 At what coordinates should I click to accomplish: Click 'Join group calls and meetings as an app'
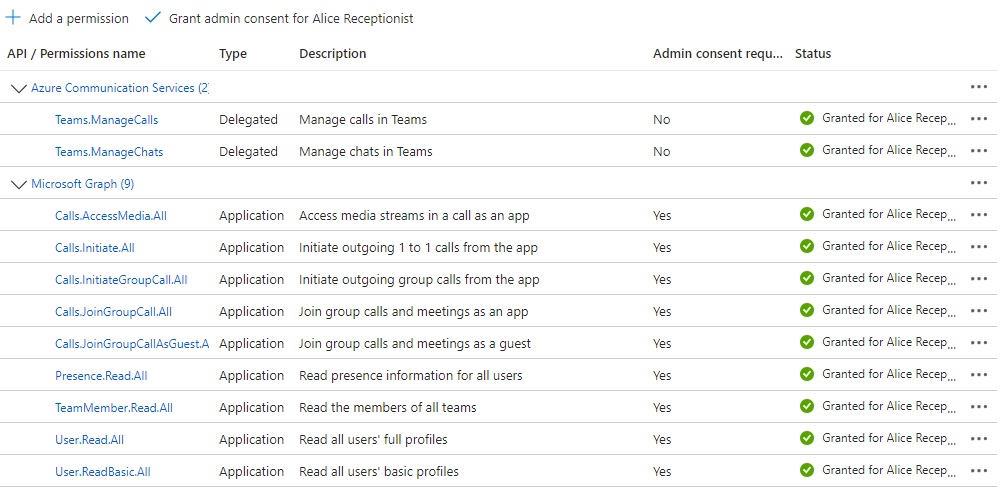(414, 312)
